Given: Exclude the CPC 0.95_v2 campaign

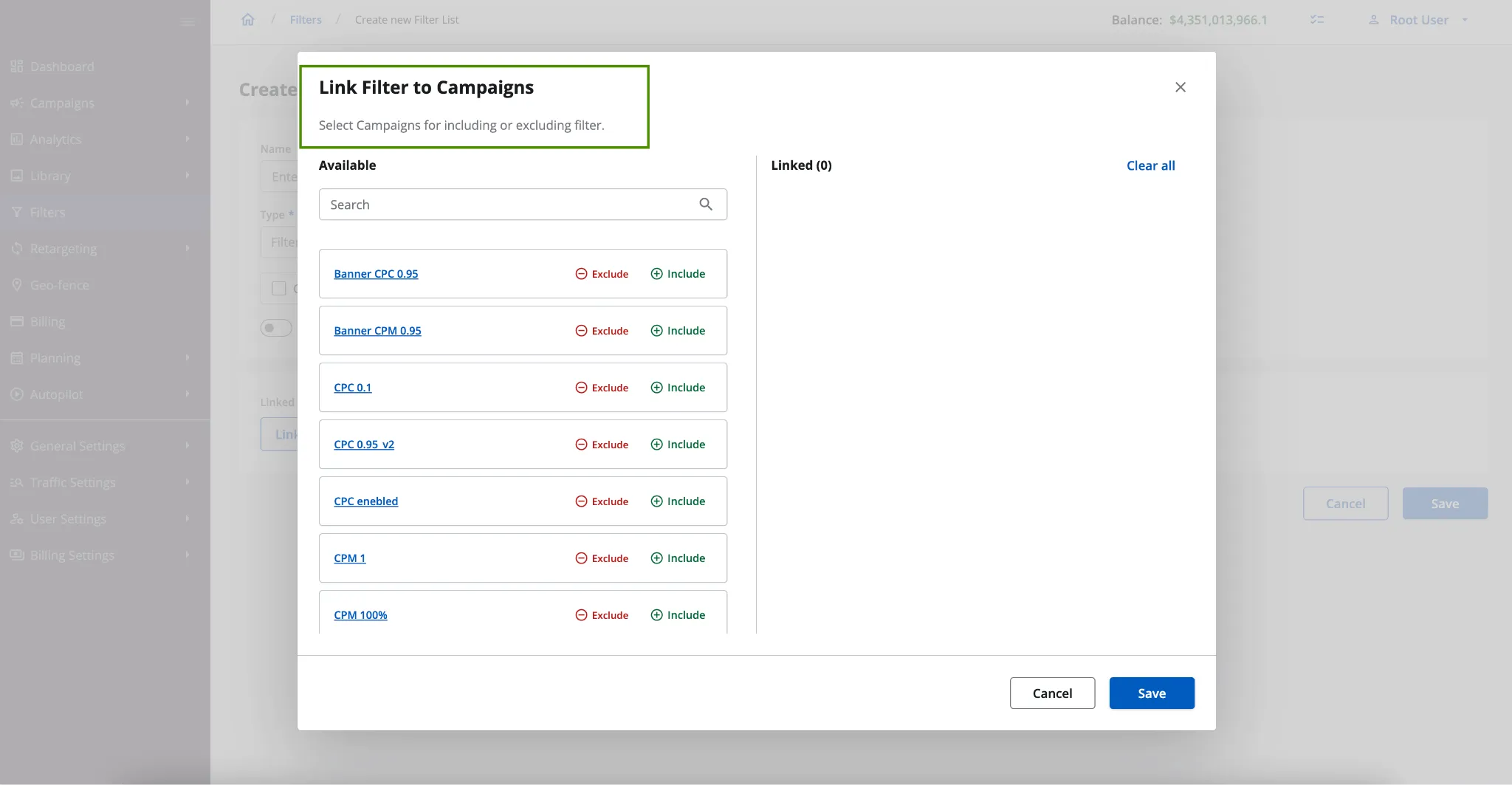Looking at the screenshot, I should (602, 445).
